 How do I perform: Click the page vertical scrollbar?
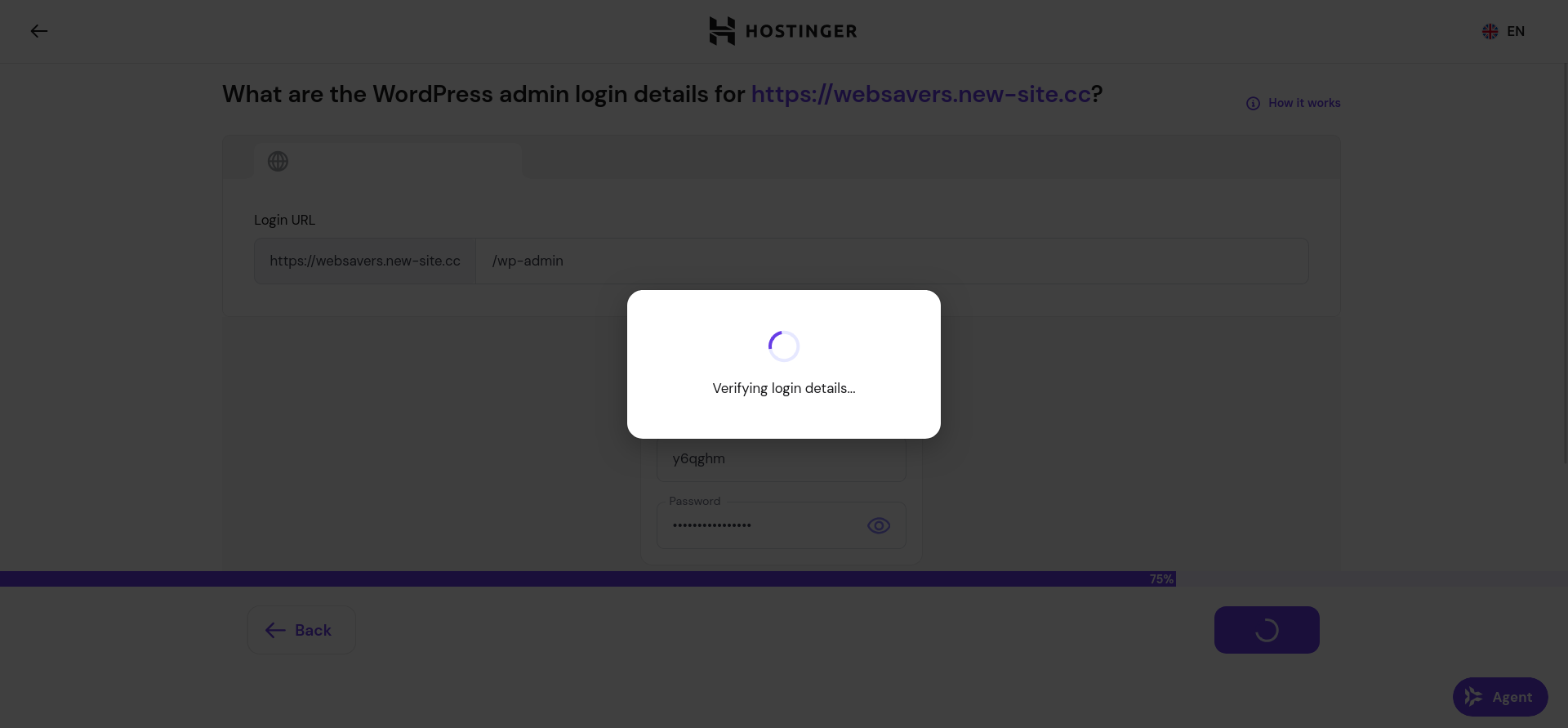[1565, 261]
